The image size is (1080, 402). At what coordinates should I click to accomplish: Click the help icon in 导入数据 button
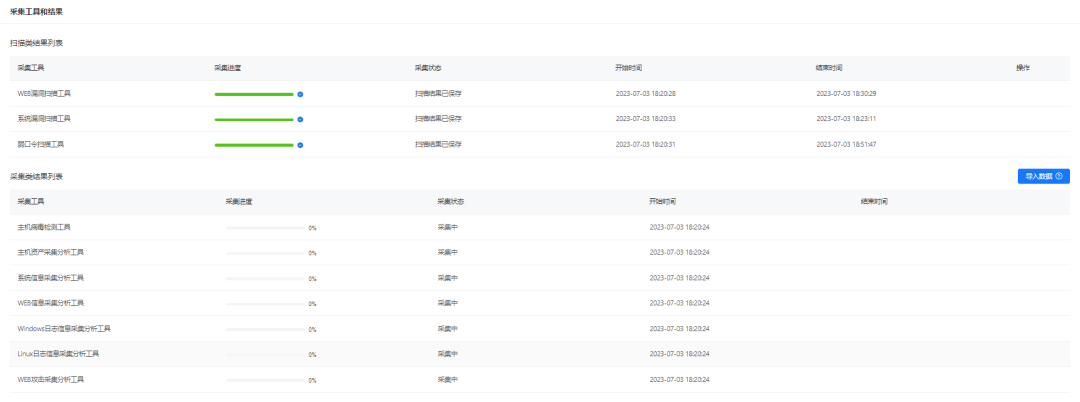[x=1059, y=176]
